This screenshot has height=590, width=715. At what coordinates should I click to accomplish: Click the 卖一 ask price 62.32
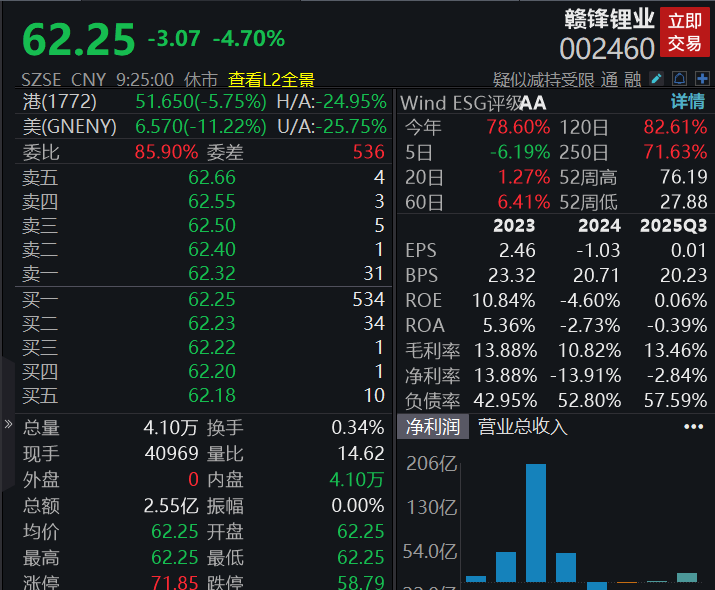coord(212,273)
